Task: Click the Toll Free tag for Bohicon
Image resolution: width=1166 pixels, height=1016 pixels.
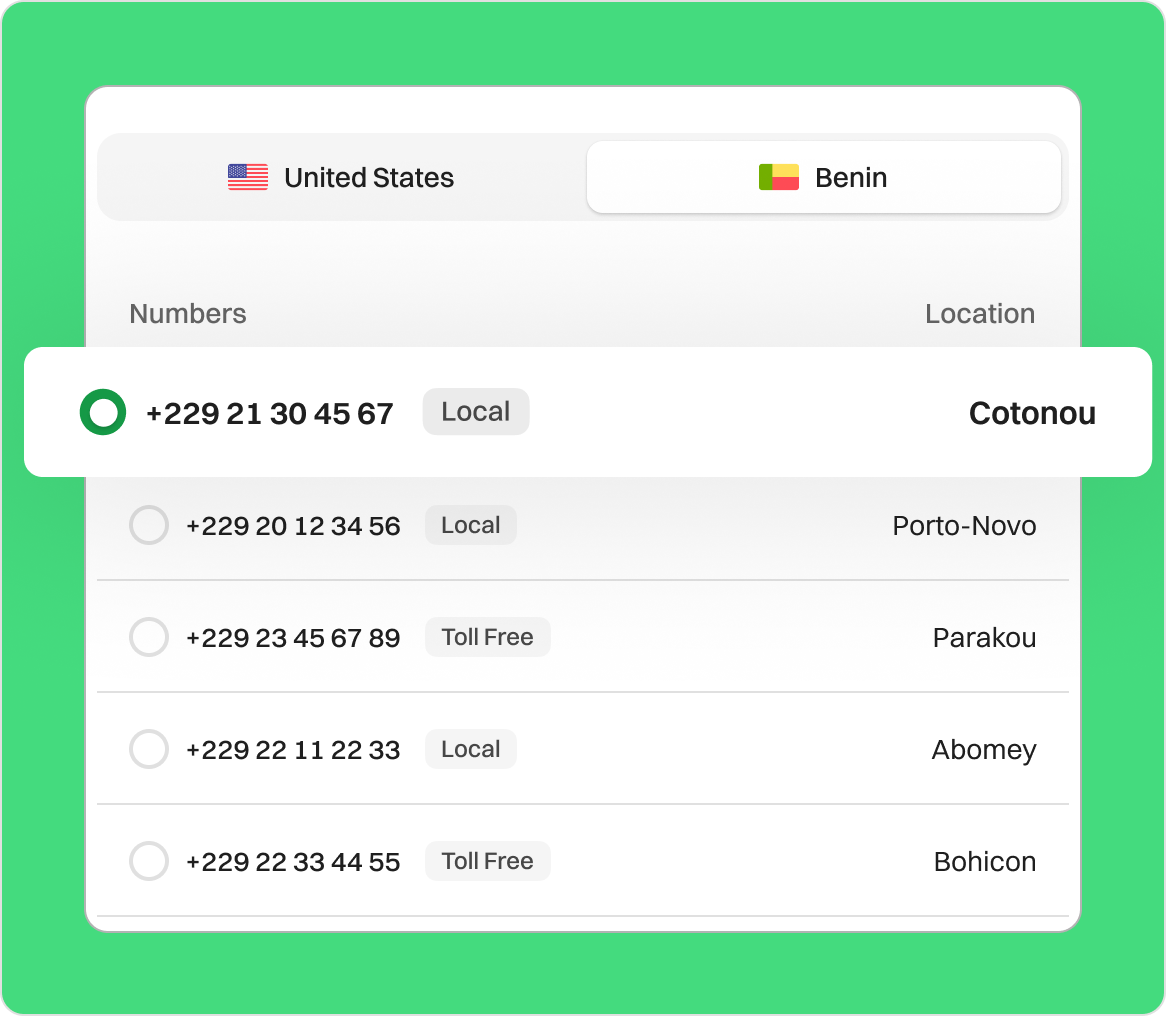Action: [487, 862]
